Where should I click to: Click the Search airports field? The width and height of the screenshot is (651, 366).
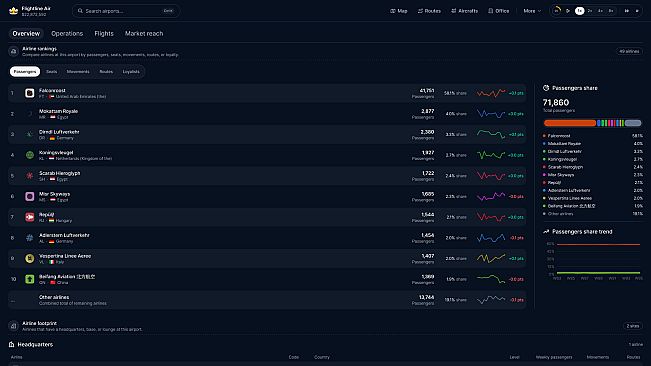(x=126, y=11)
